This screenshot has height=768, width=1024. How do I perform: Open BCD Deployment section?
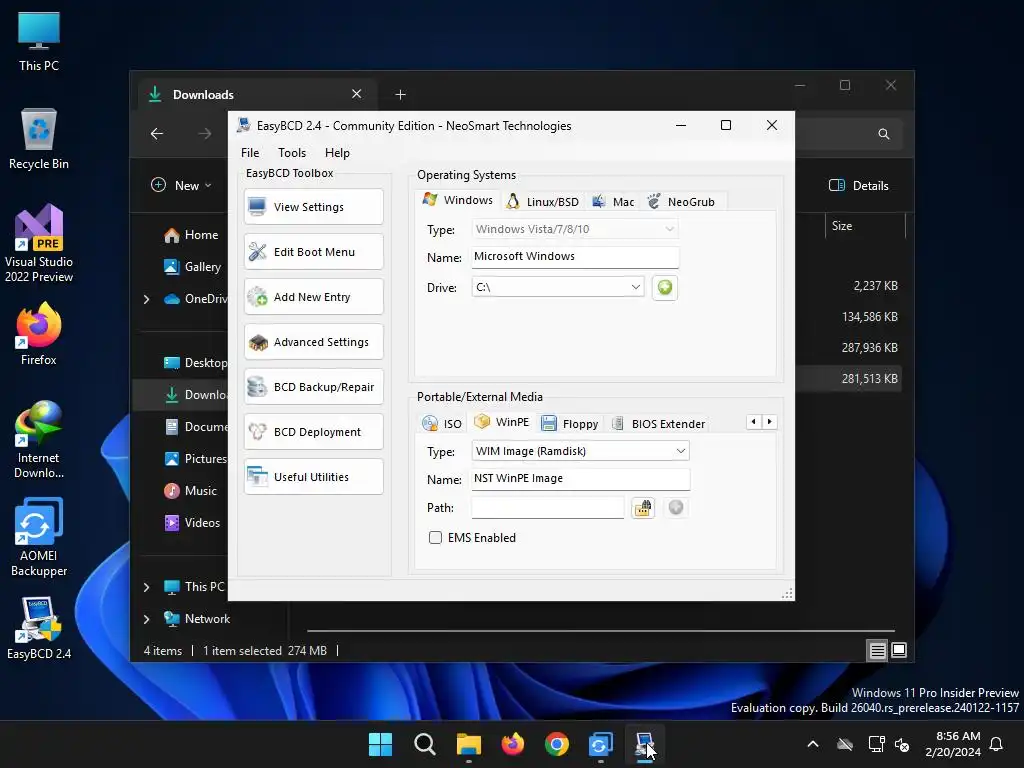coord(313,432)
